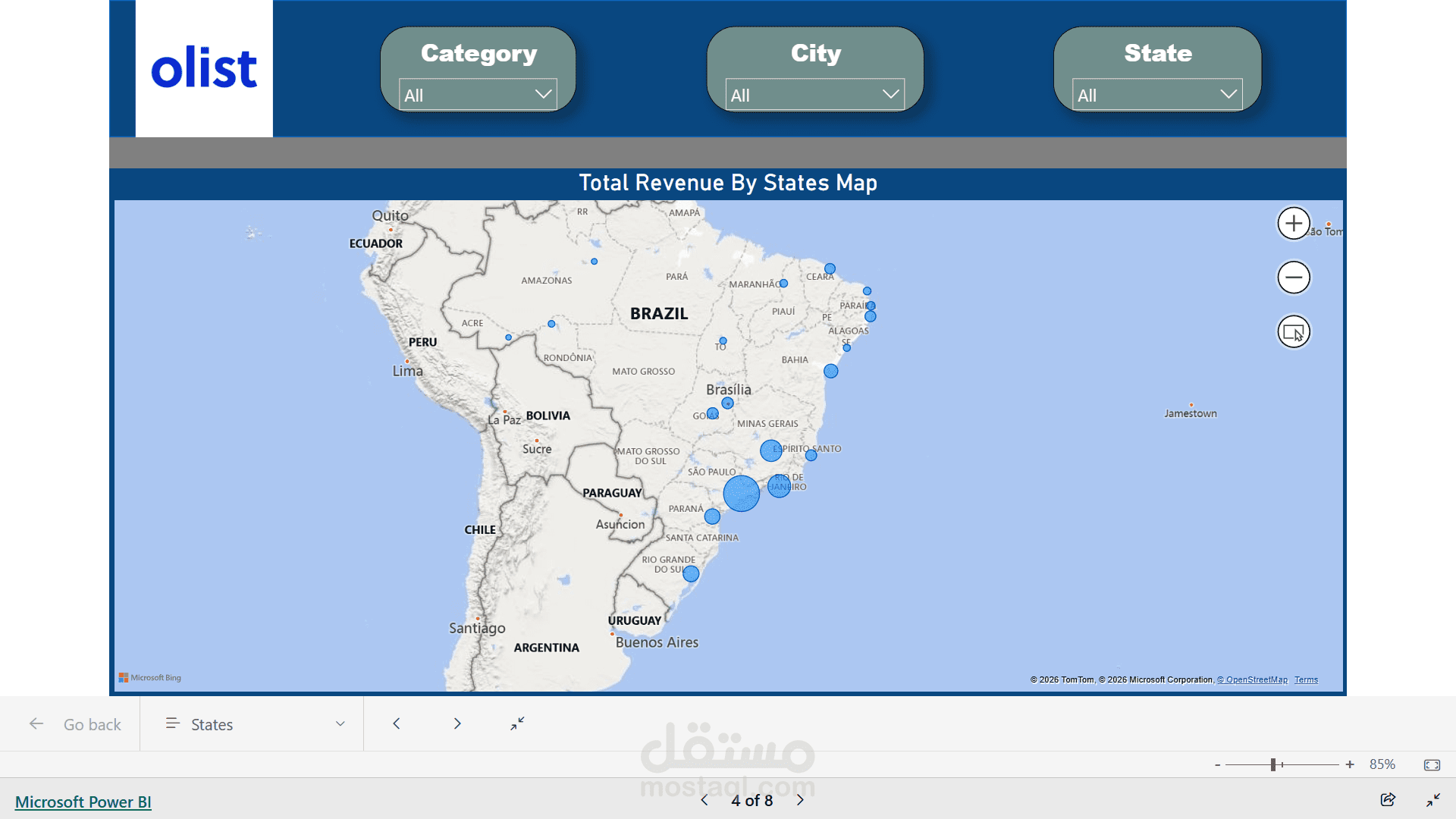Open the map Terms link
Viewport: 1456px width, 819px height.
[x=1306, y=680]
